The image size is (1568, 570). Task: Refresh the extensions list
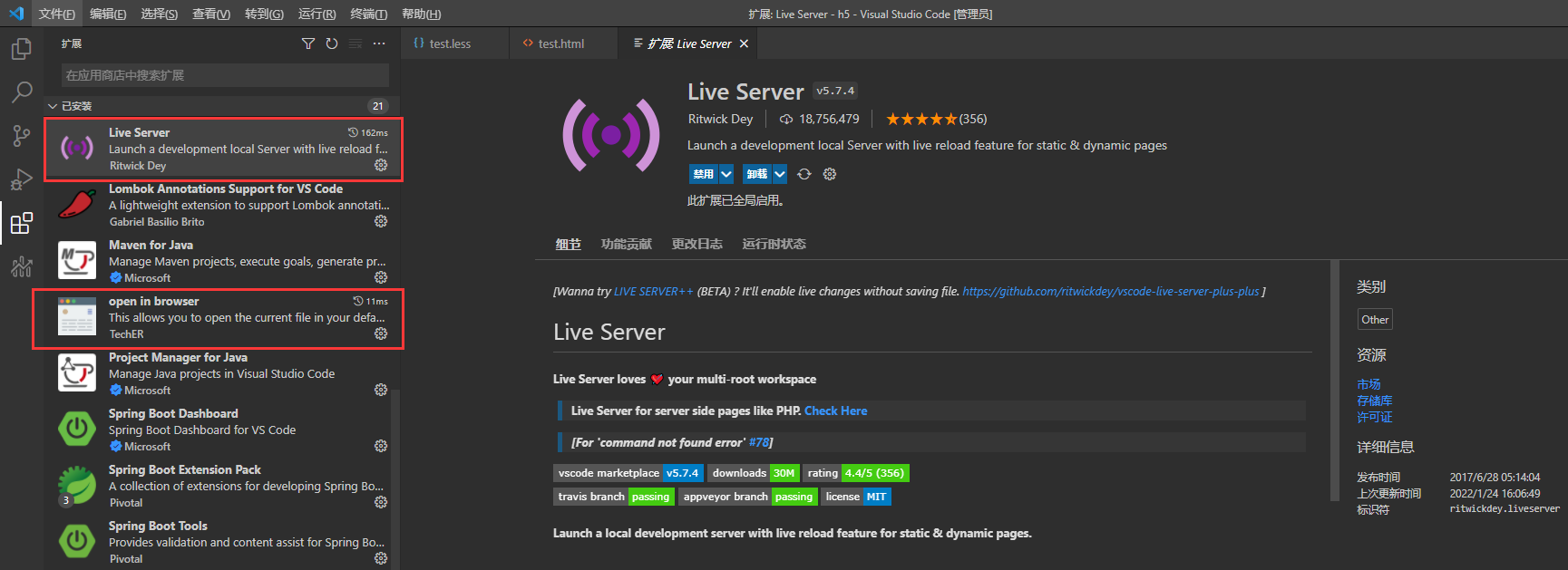click(x=332, y=43)
